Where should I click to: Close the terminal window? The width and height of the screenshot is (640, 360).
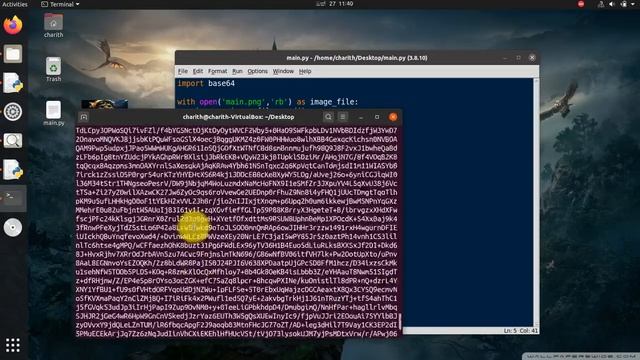tap(393, 117)
